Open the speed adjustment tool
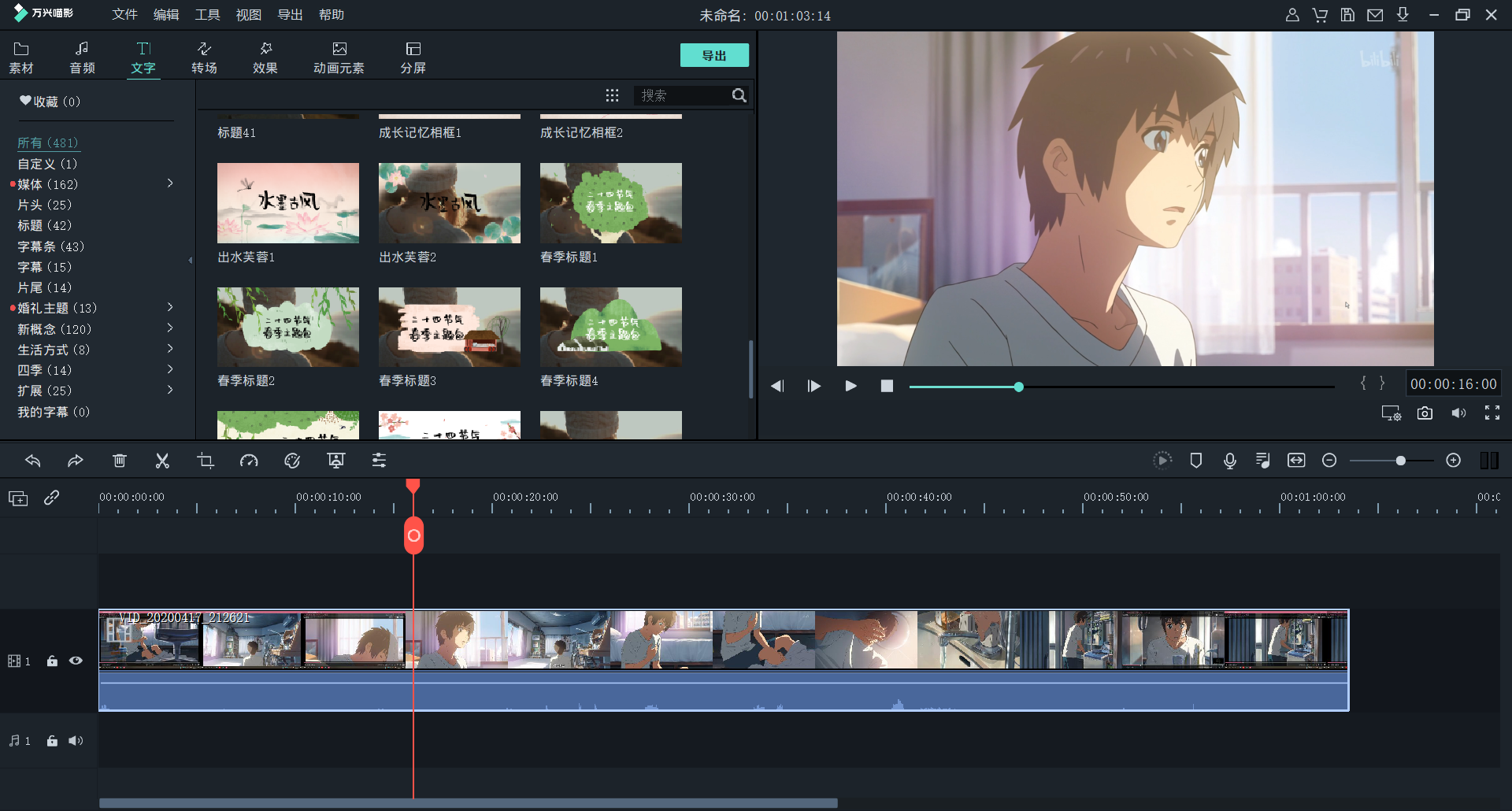 click(x=249, y=461)
